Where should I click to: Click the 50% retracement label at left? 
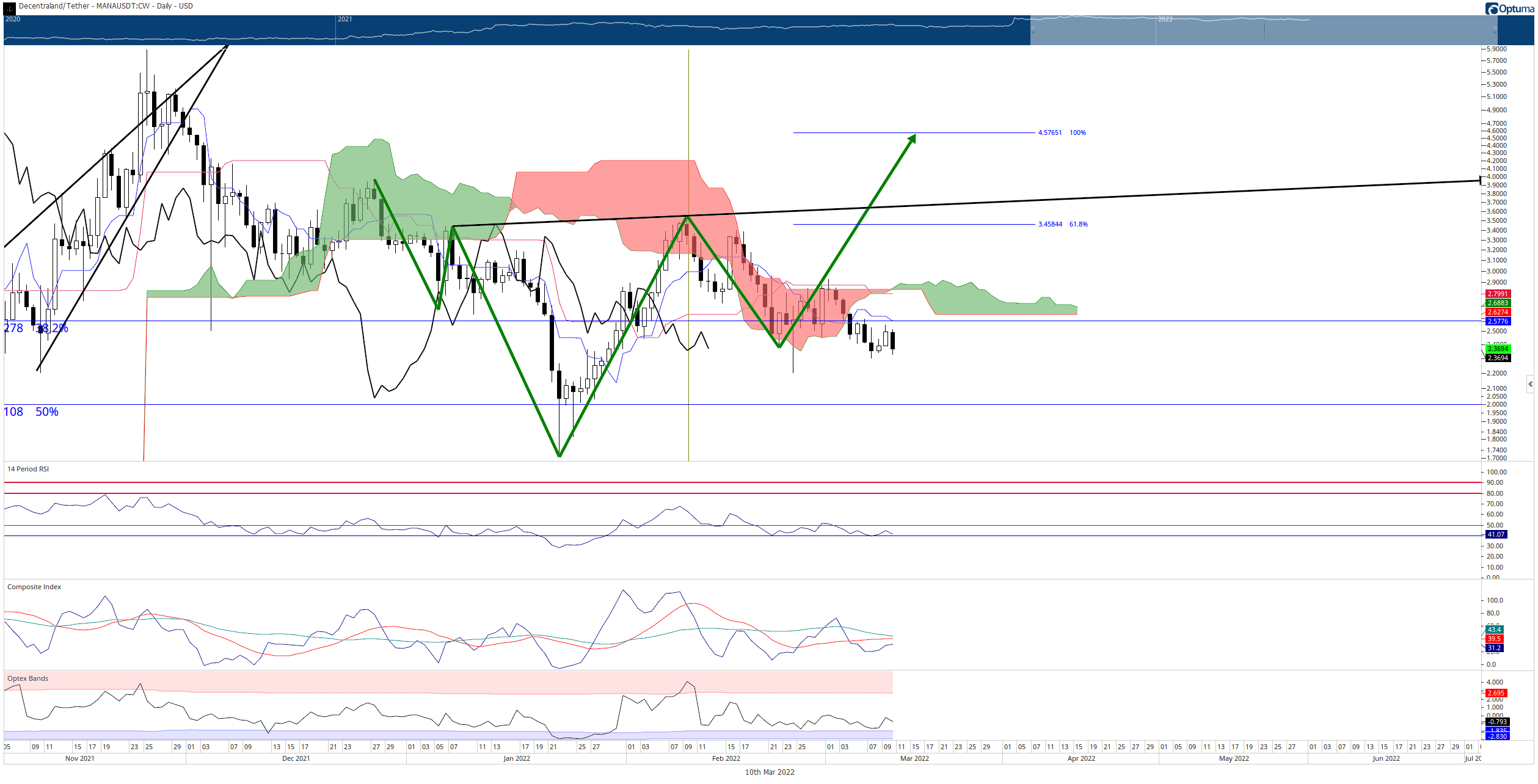click(x=46, y=412)
